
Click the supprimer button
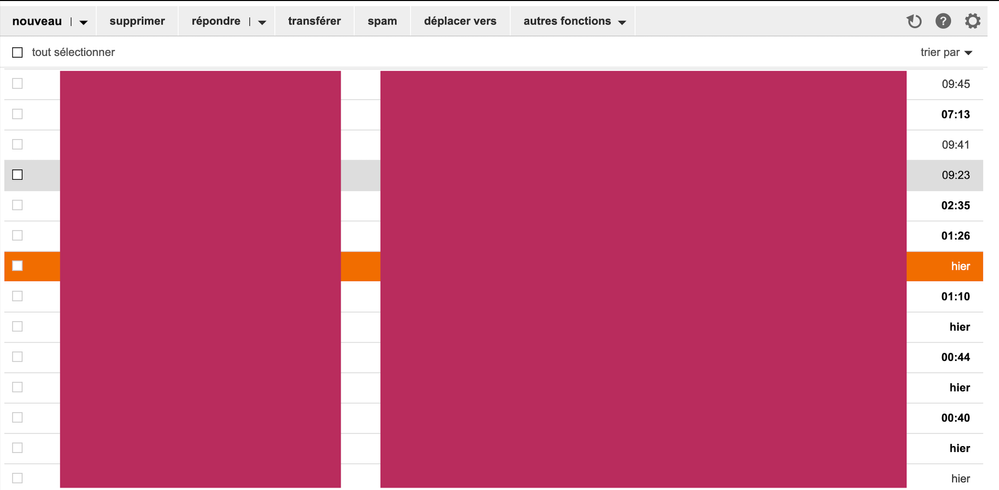click(x=137, y=21)
